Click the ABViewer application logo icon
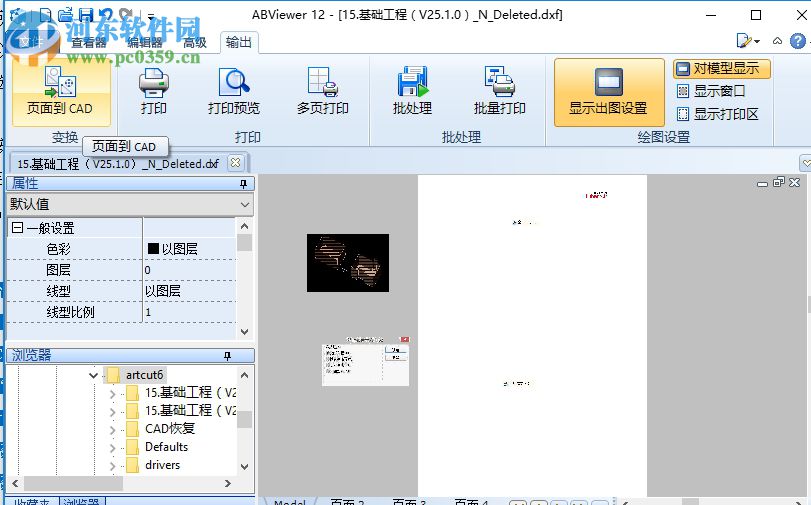Screen dimensions: 811x505 coord(19,14)
